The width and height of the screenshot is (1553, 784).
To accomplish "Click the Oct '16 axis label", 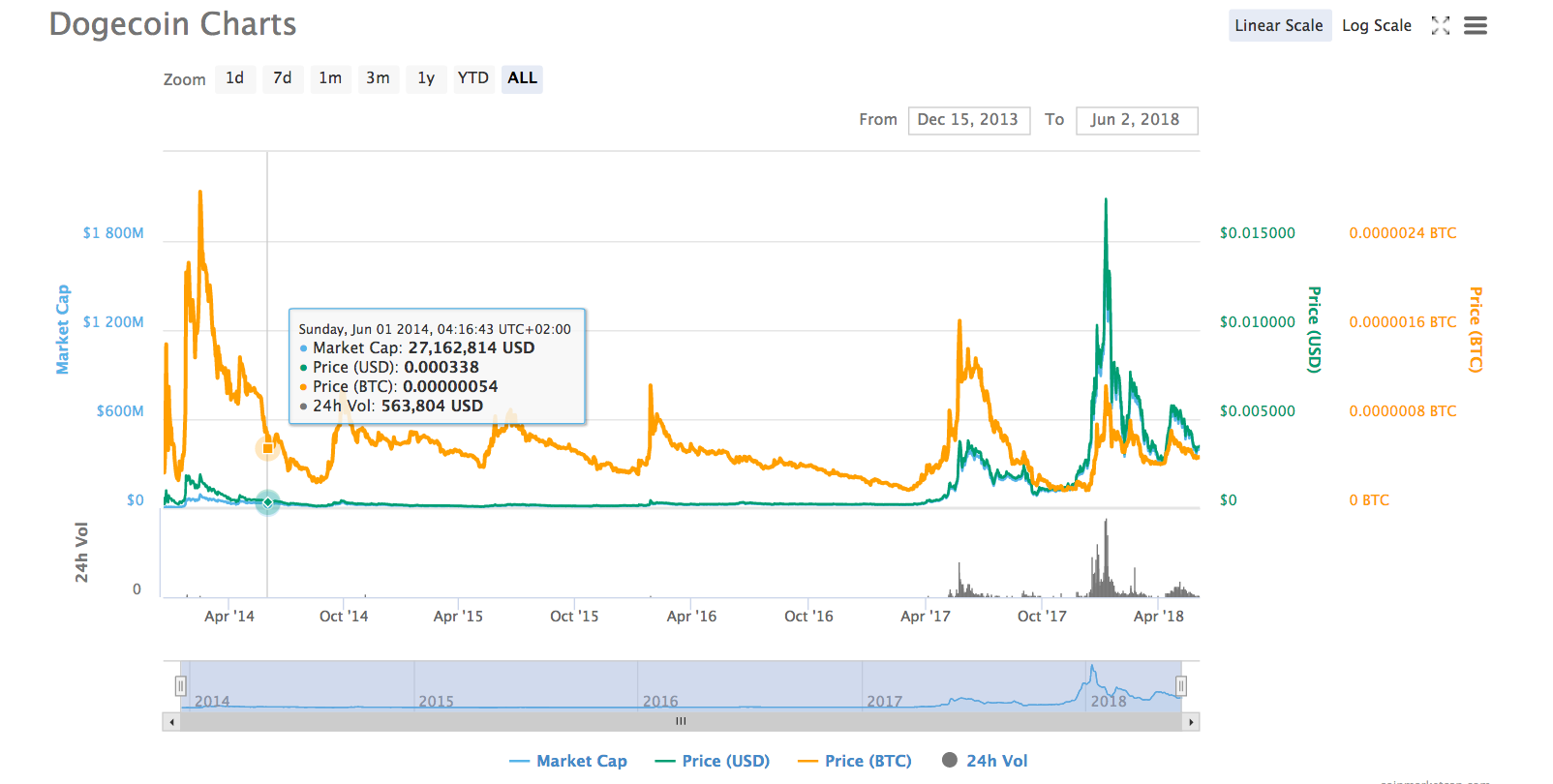I will pos(808,617).
